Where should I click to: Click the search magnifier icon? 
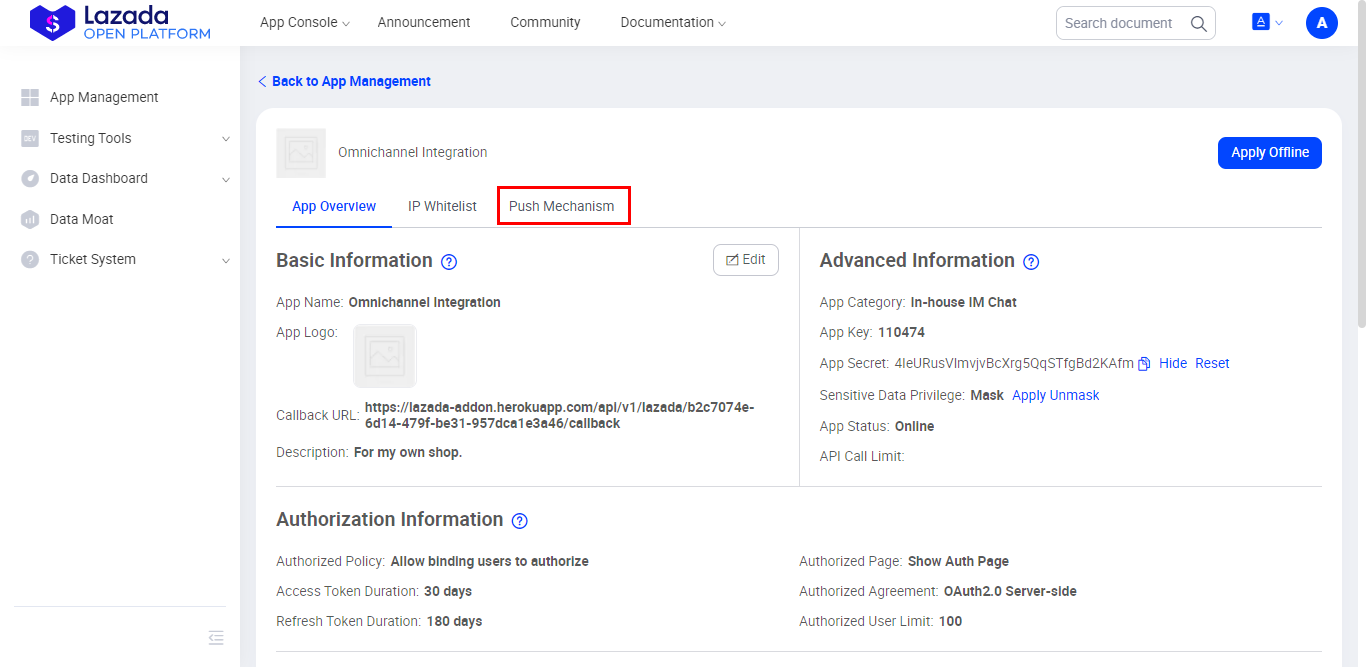(1198, 23)
